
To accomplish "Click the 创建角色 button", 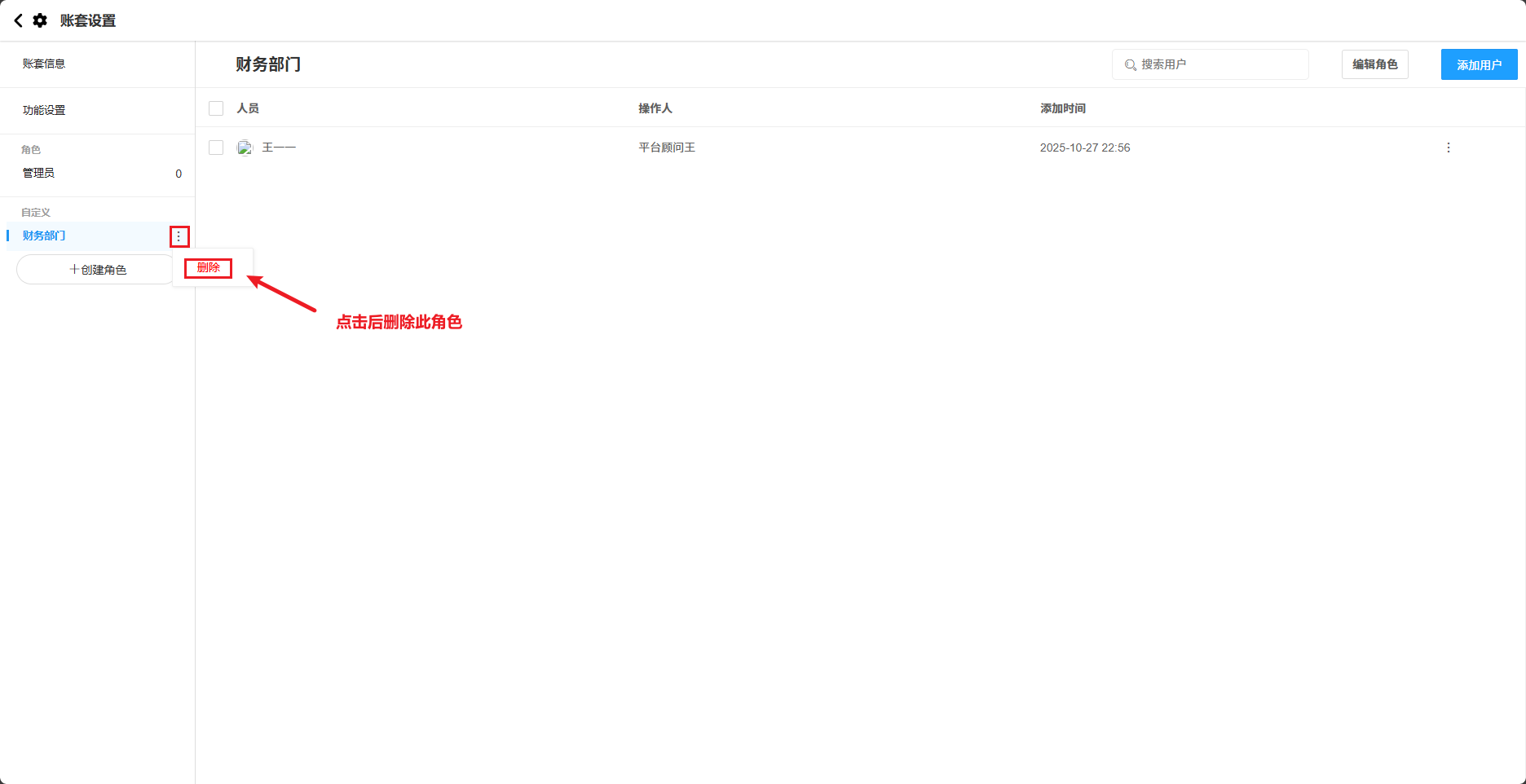I will [x=98, y=270].
